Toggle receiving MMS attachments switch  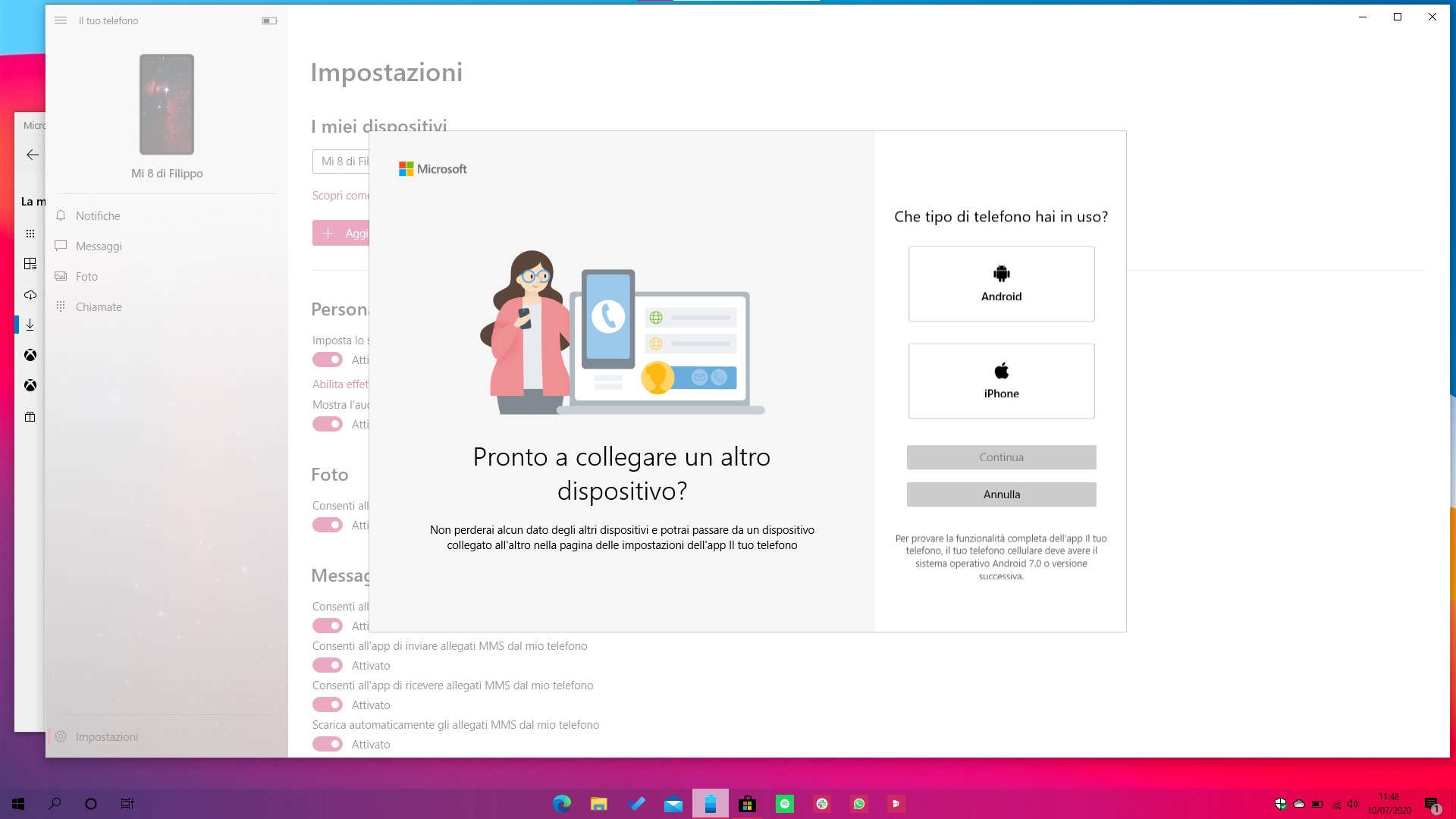(328, 704)
